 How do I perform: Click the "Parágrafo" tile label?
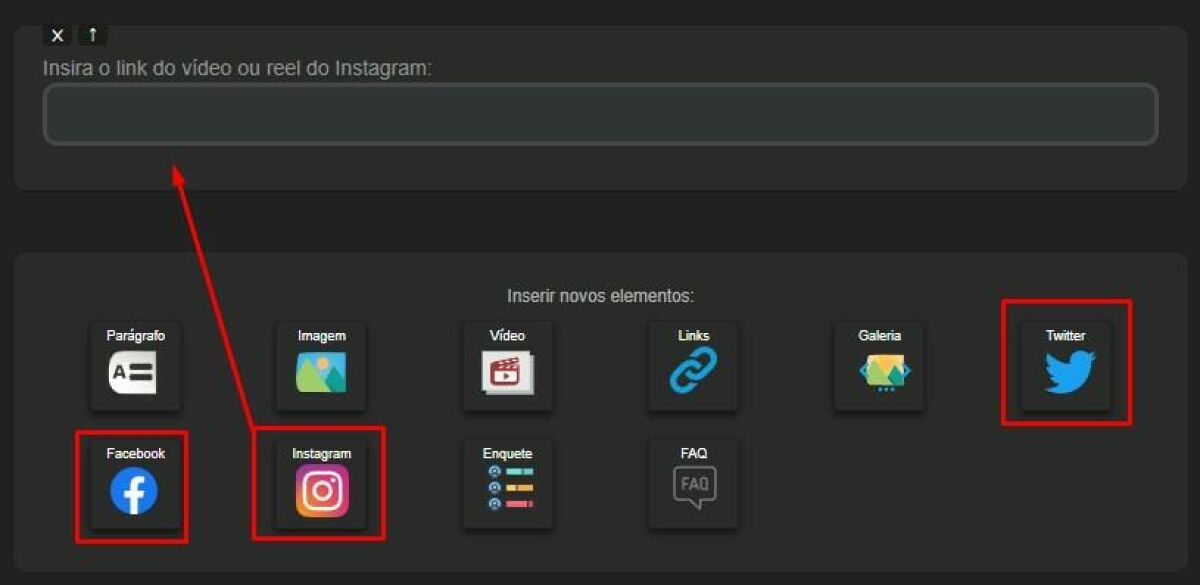point(135,336)
